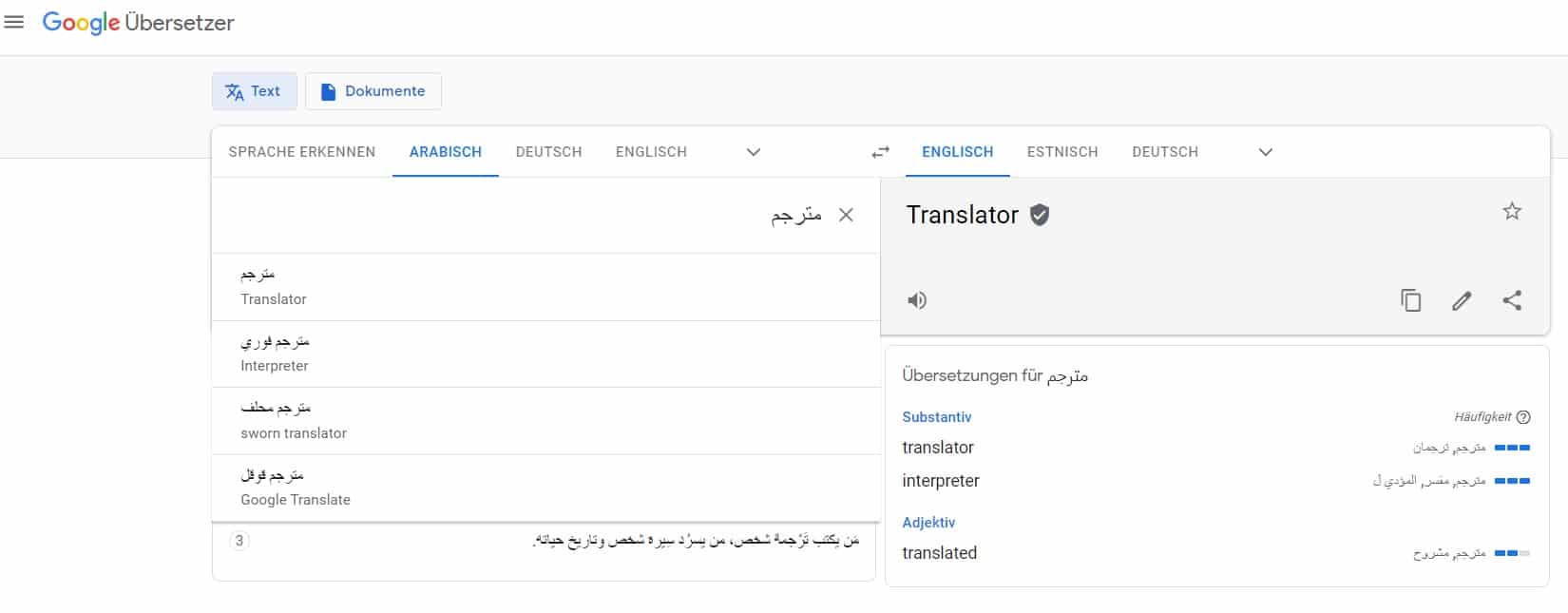Click the Google Übersetzer logo

tap(138, 23)
